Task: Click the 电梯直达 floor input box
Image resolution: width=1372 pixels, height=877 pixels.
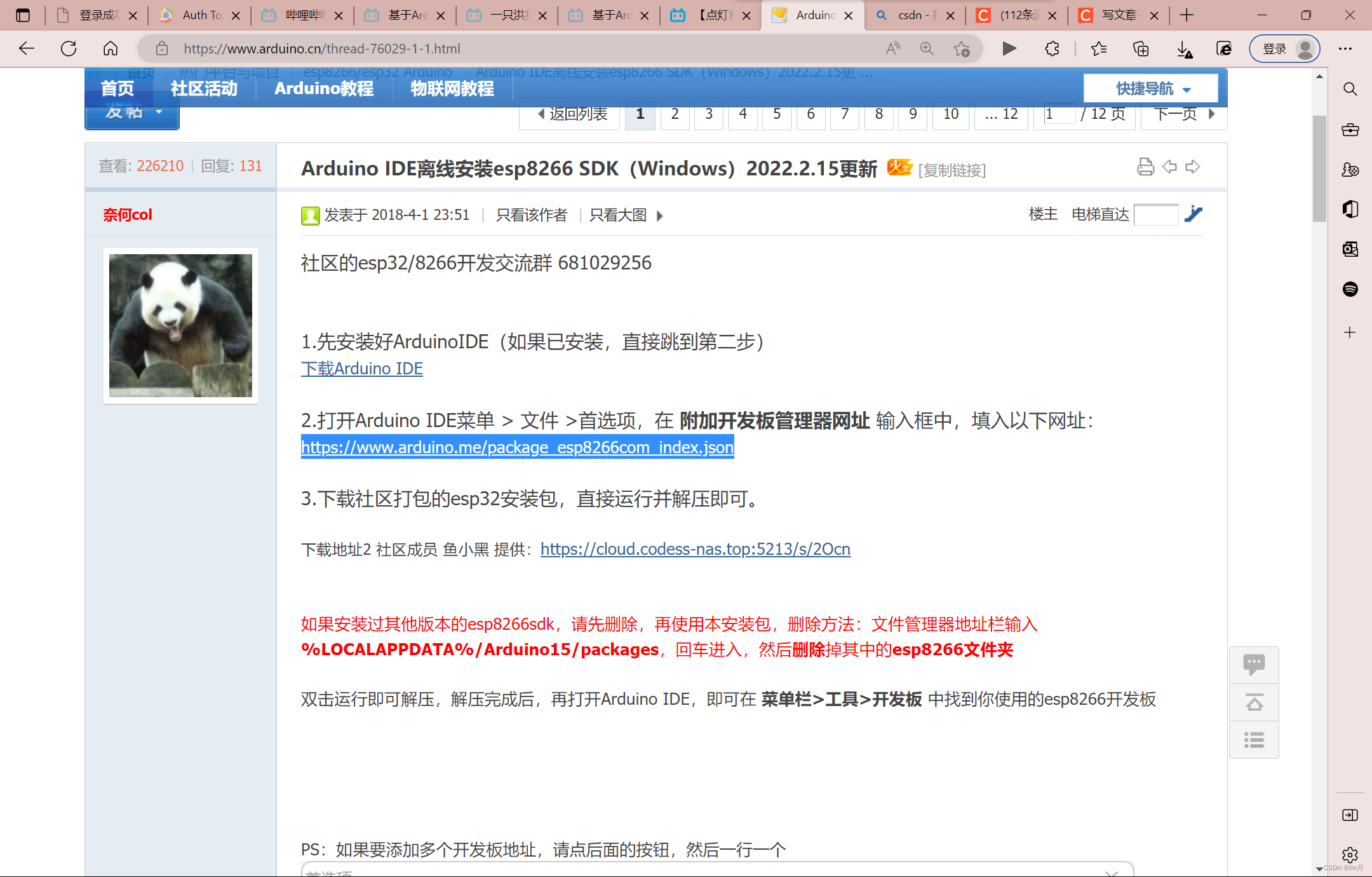Action: pos(1156,215)
